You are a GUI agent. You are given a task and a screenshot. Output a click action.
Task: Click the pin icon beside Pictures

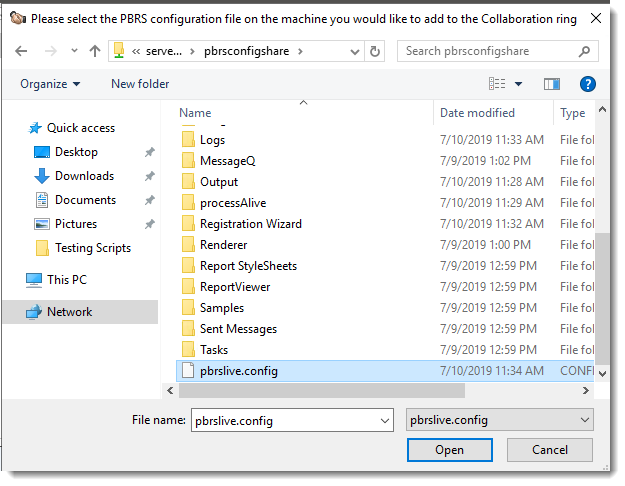[149, 224]
